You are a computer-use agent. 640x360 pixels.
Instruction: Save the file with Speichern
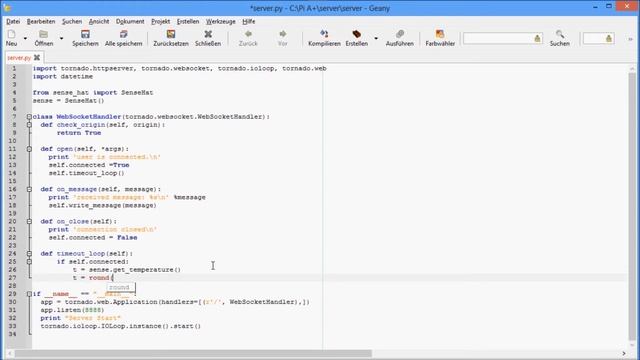(85, 38)
